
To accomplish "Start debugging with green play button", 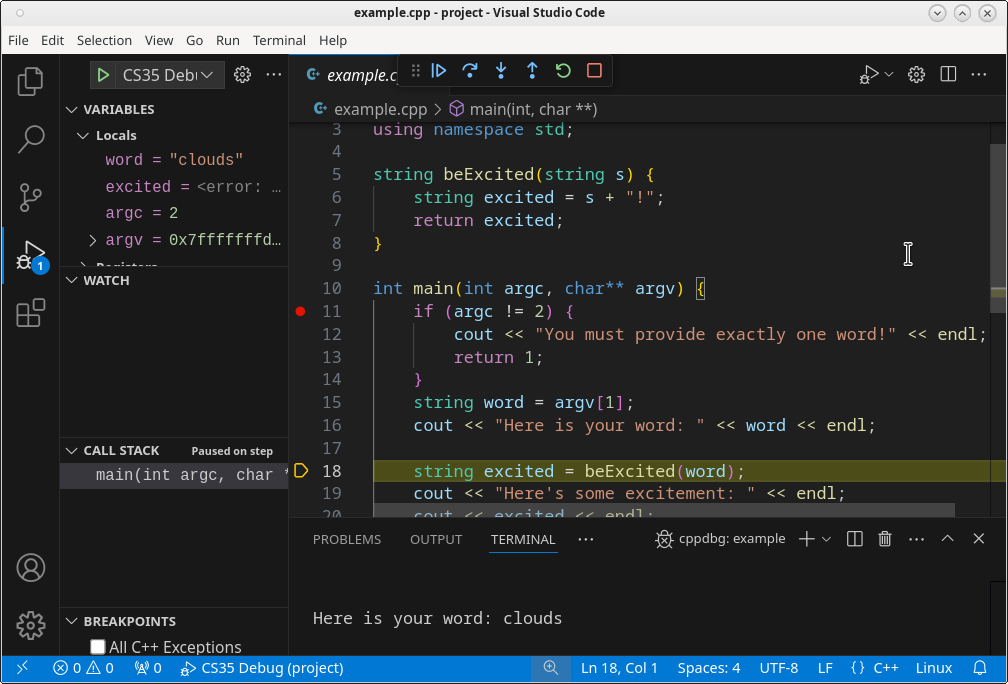I will point(102,75).
